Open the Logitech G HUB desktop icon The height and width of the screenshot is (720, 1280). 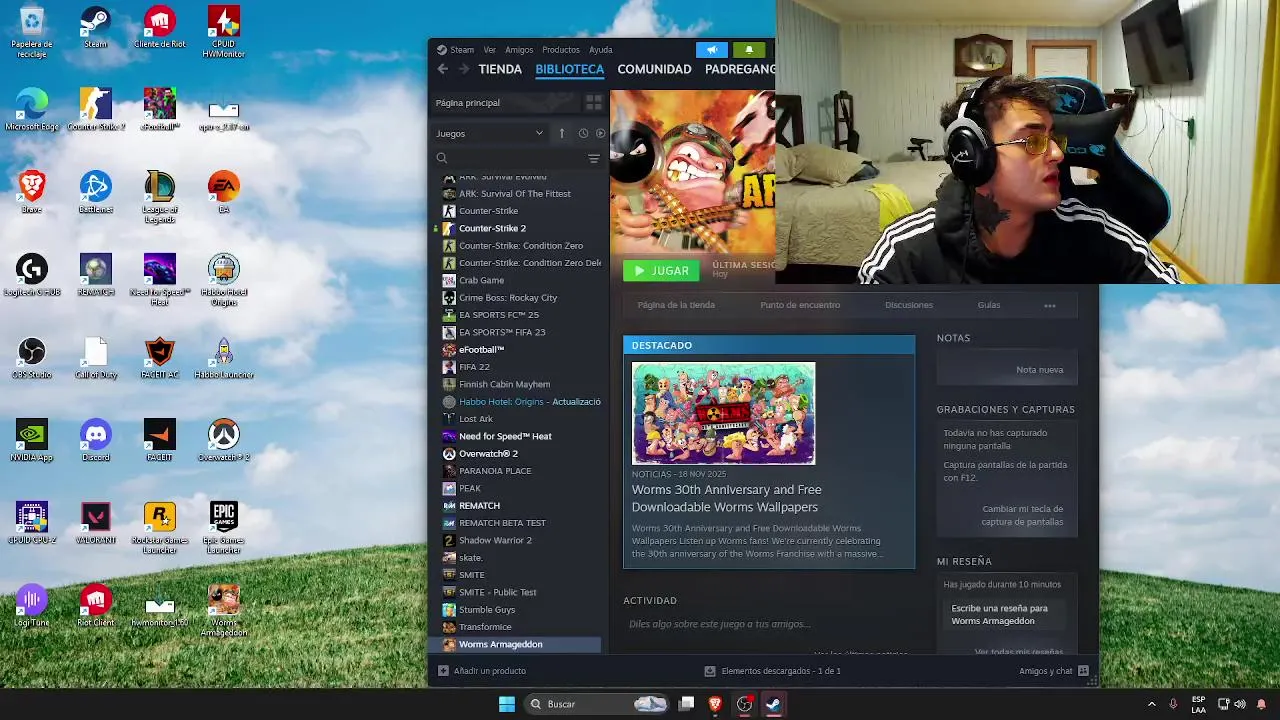pos(32,275)
